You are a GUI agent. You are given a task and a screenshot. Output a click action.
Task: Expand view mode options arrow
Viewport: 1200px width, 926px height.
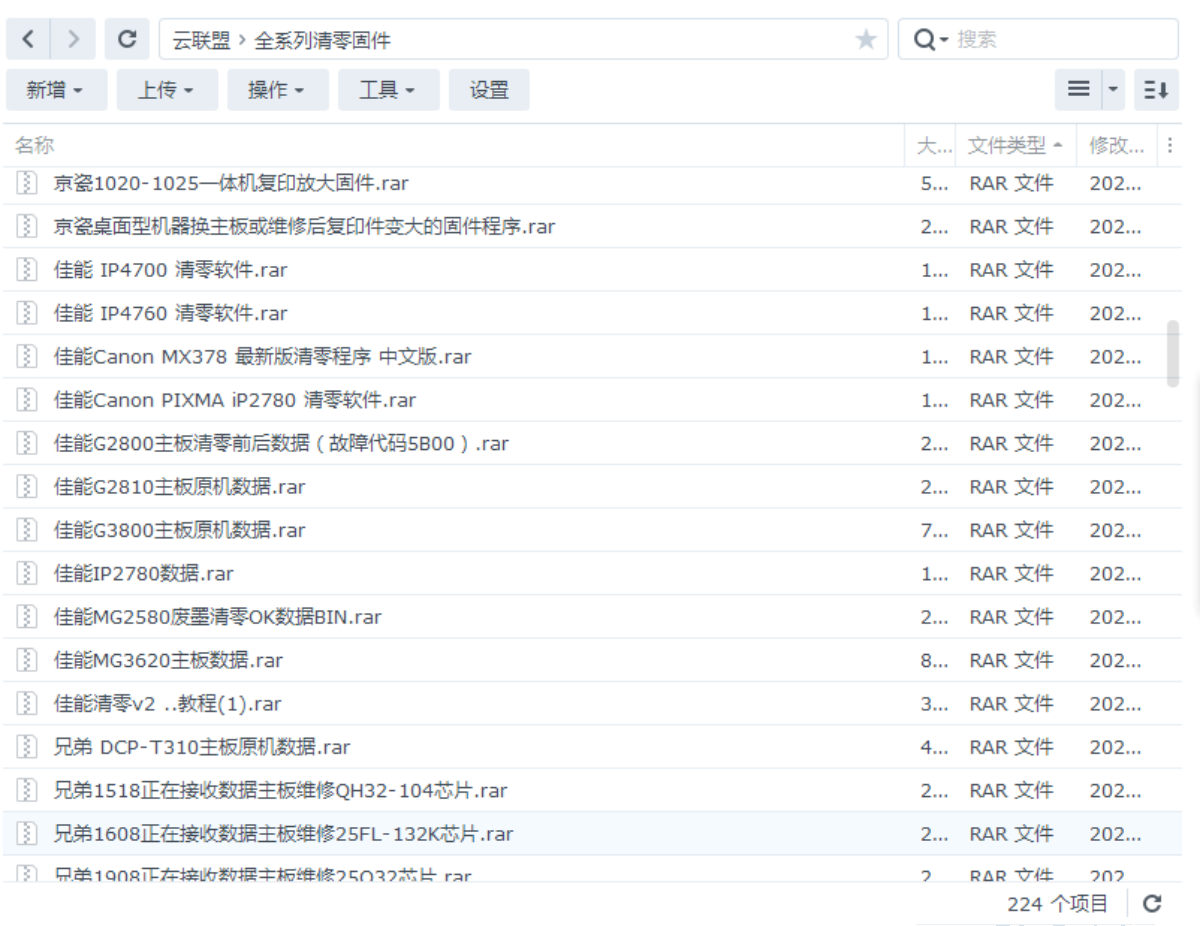pos(1114,90)
